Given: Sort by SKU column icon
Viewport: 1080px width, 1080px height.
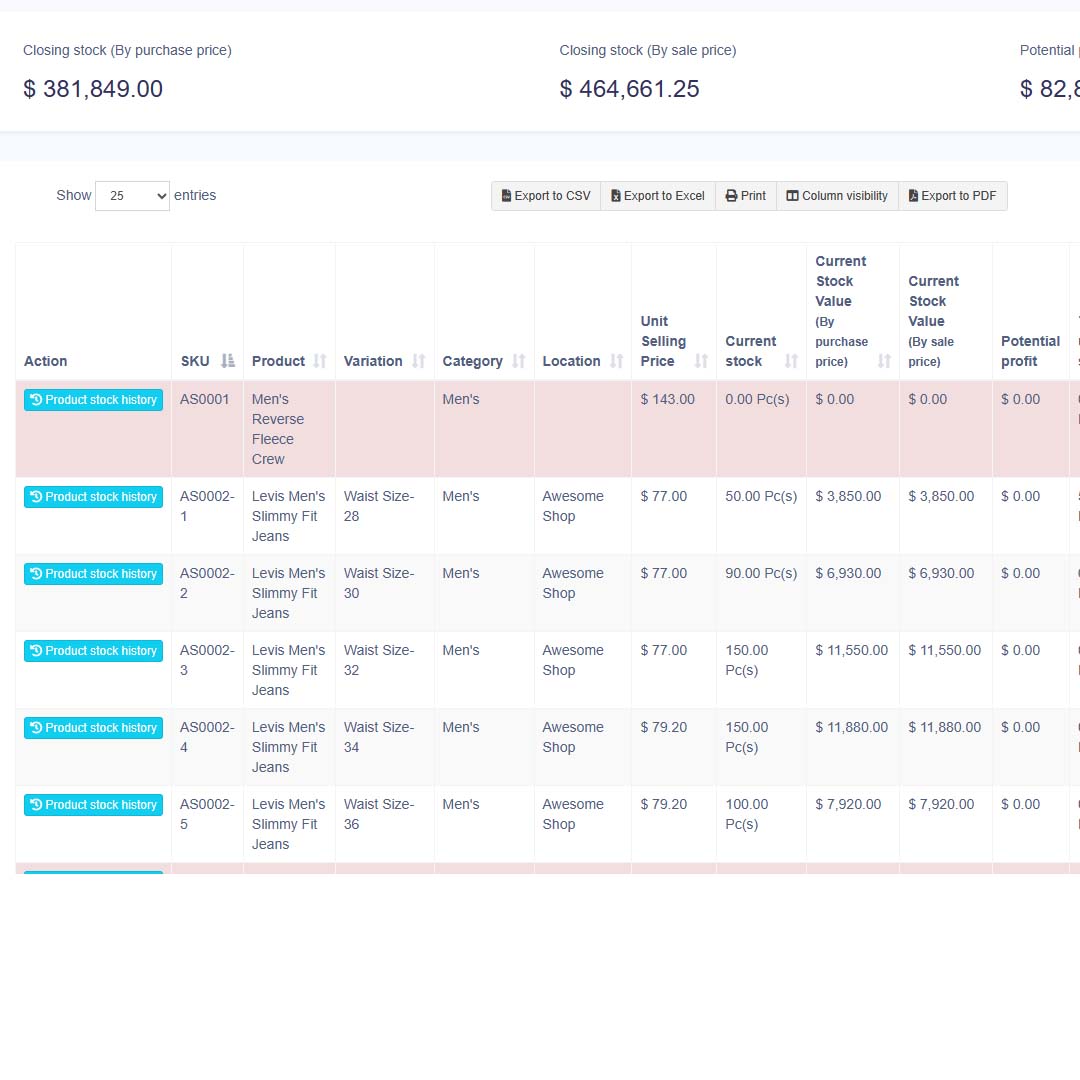Looking at the screenshot, I should coord(227,361).
